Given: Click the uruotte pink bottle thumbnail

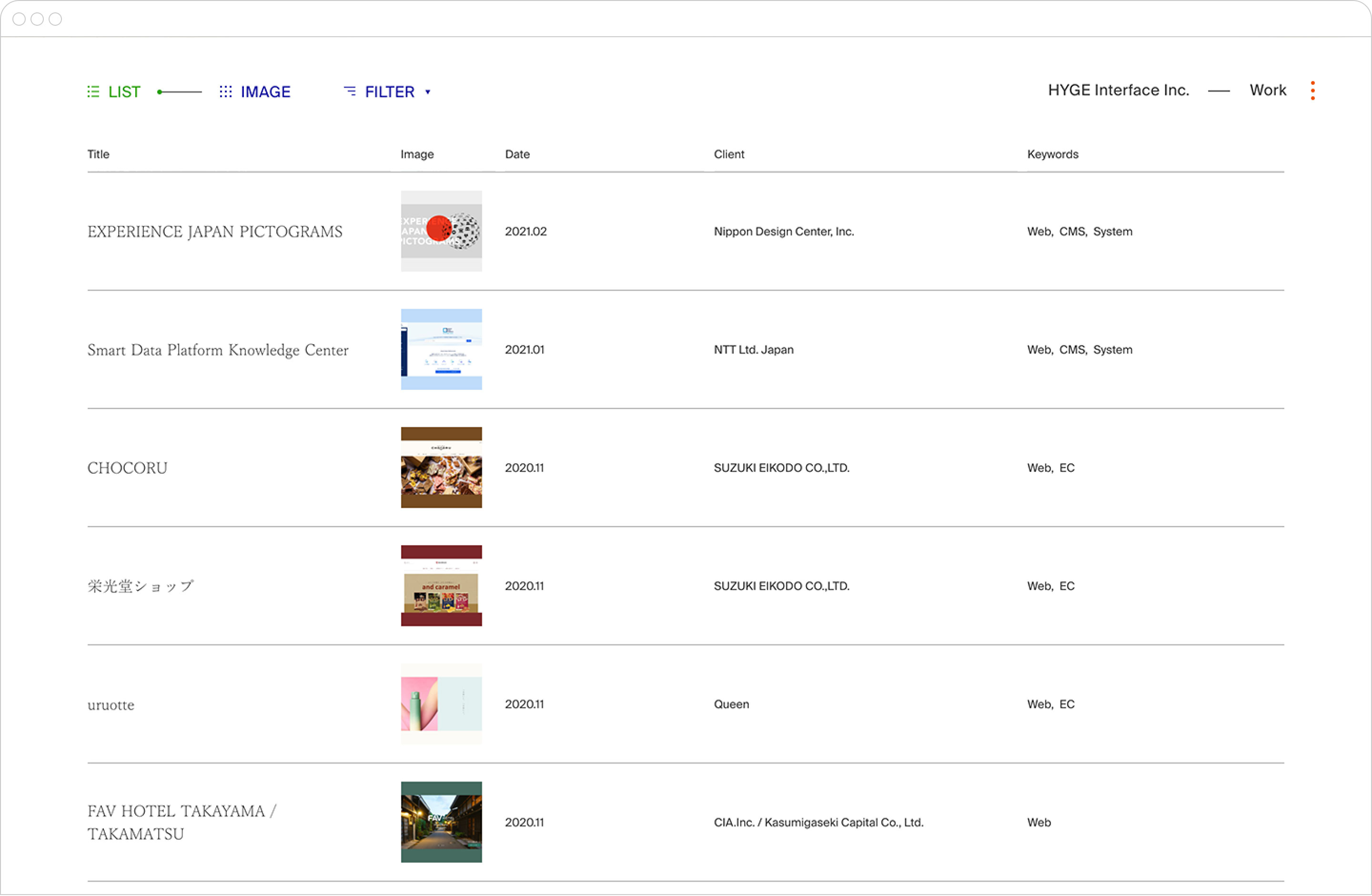Looking at the screenshot, I should 441,704.
